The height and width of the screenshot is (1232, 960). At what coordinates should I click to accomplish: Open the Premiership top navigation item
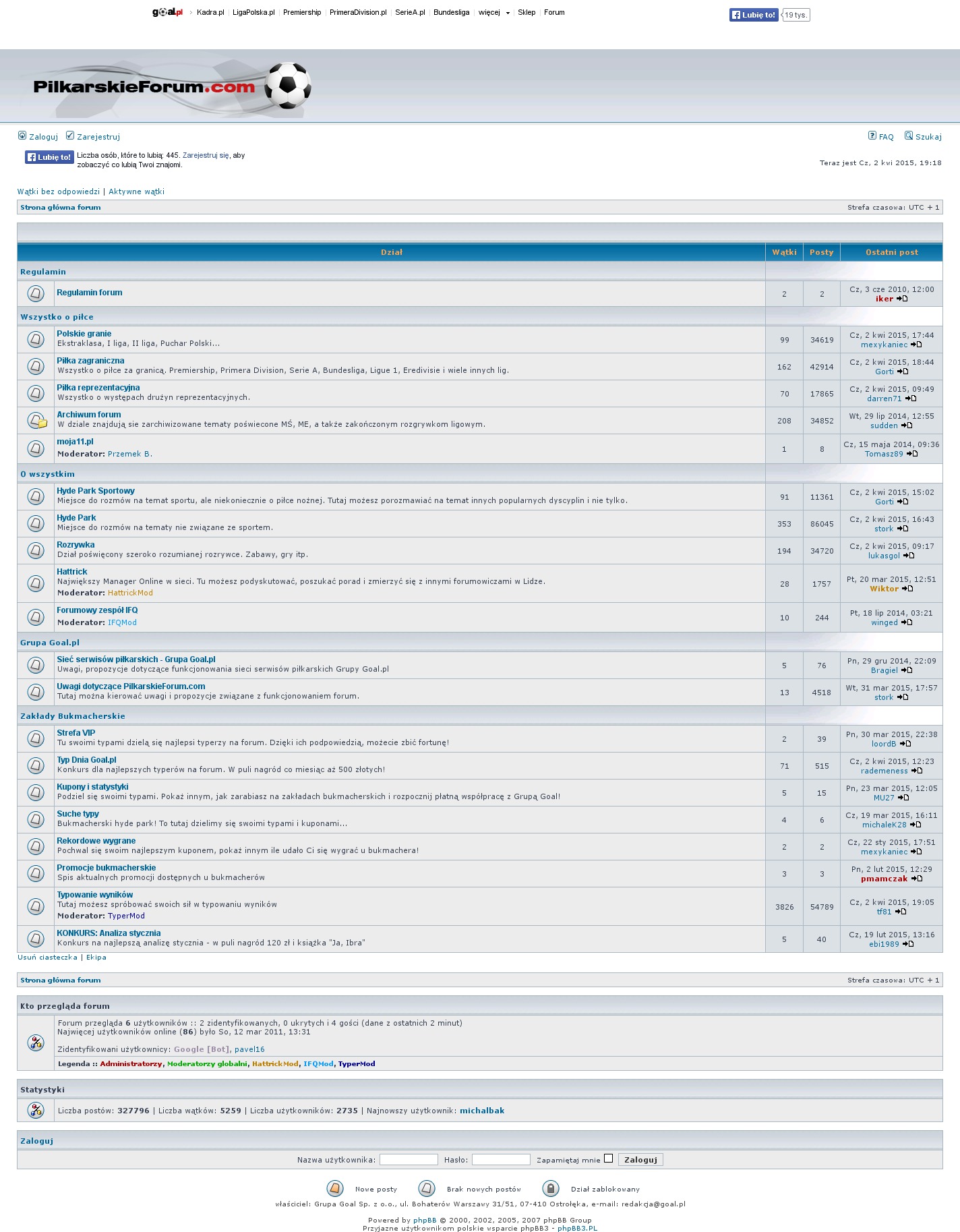pos(302,12)
